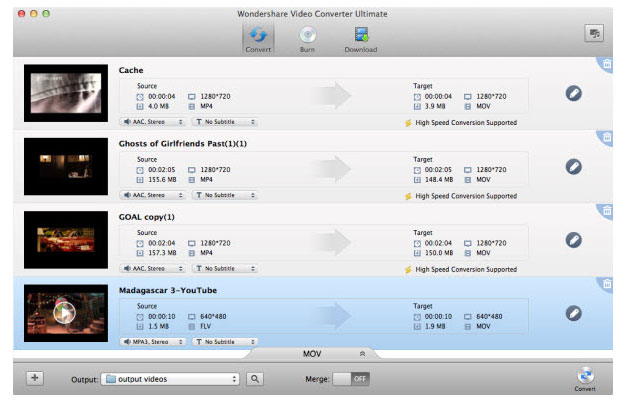This screenshot has height=407, width=624.
Task: Select the GOAL copy(1) thumbnail
Action: pyautogui.click(x=66, y=240)
